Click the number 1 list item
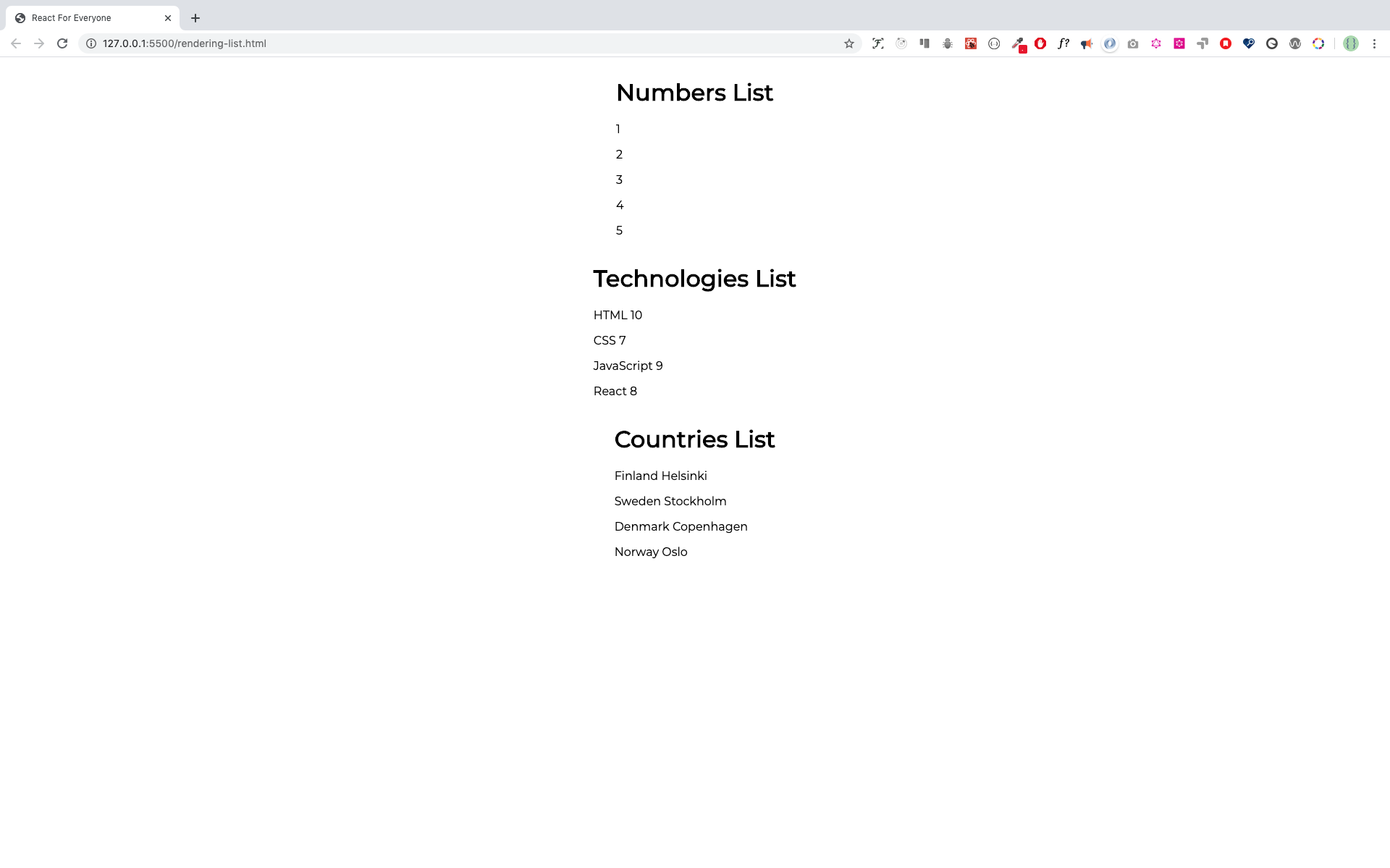Viewport: 1390px width, 868px height. (x=618, y=129)
